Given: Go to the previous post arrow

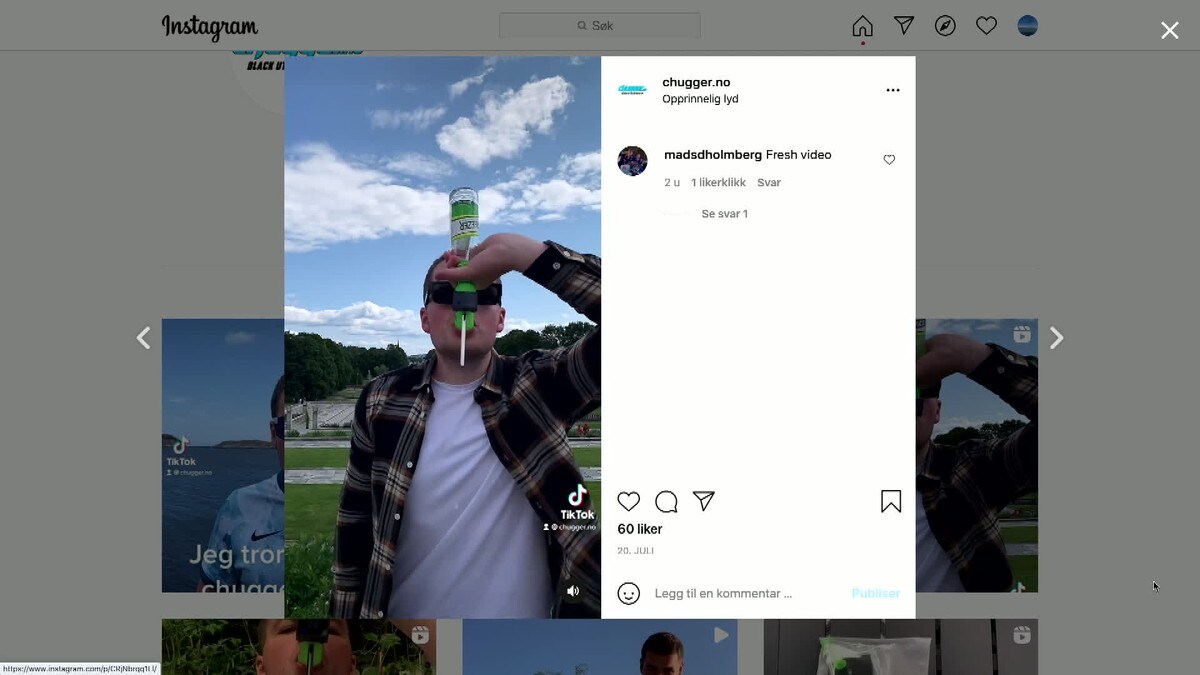Looking at the screenshot, I should point(143,338).
